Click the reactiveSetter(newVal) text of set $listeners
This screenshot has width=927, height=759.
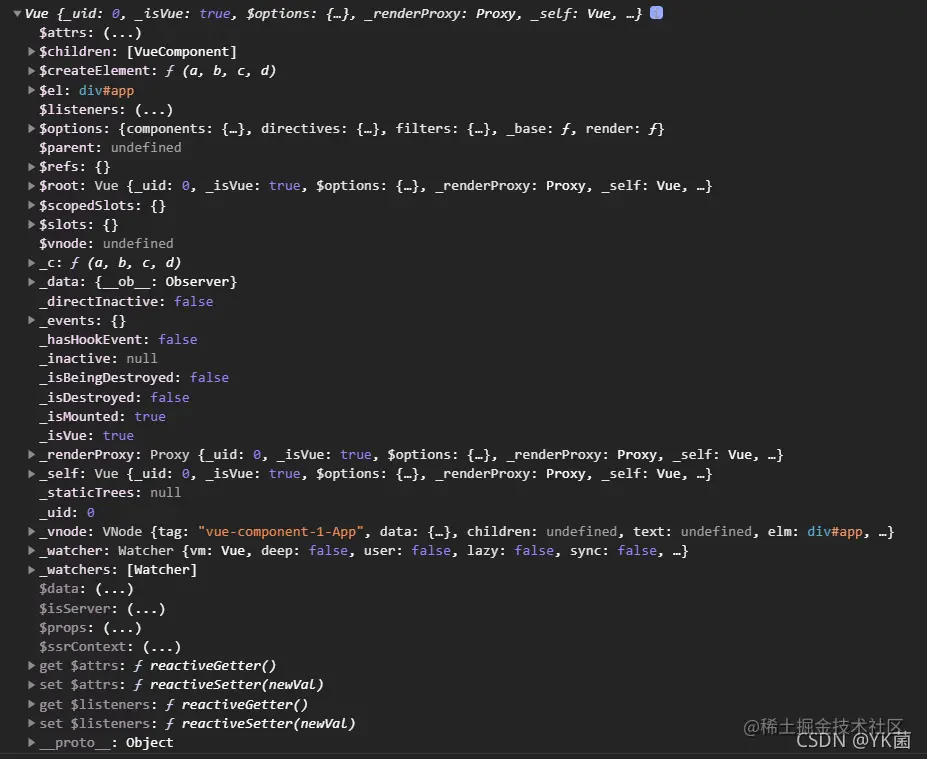268,724
